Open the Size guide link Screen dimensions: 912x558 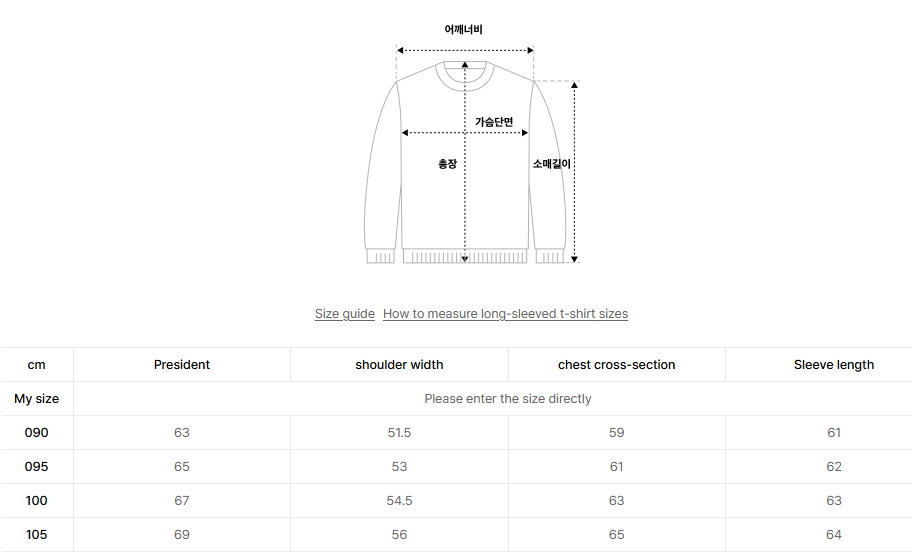click(x=345, y=314)
